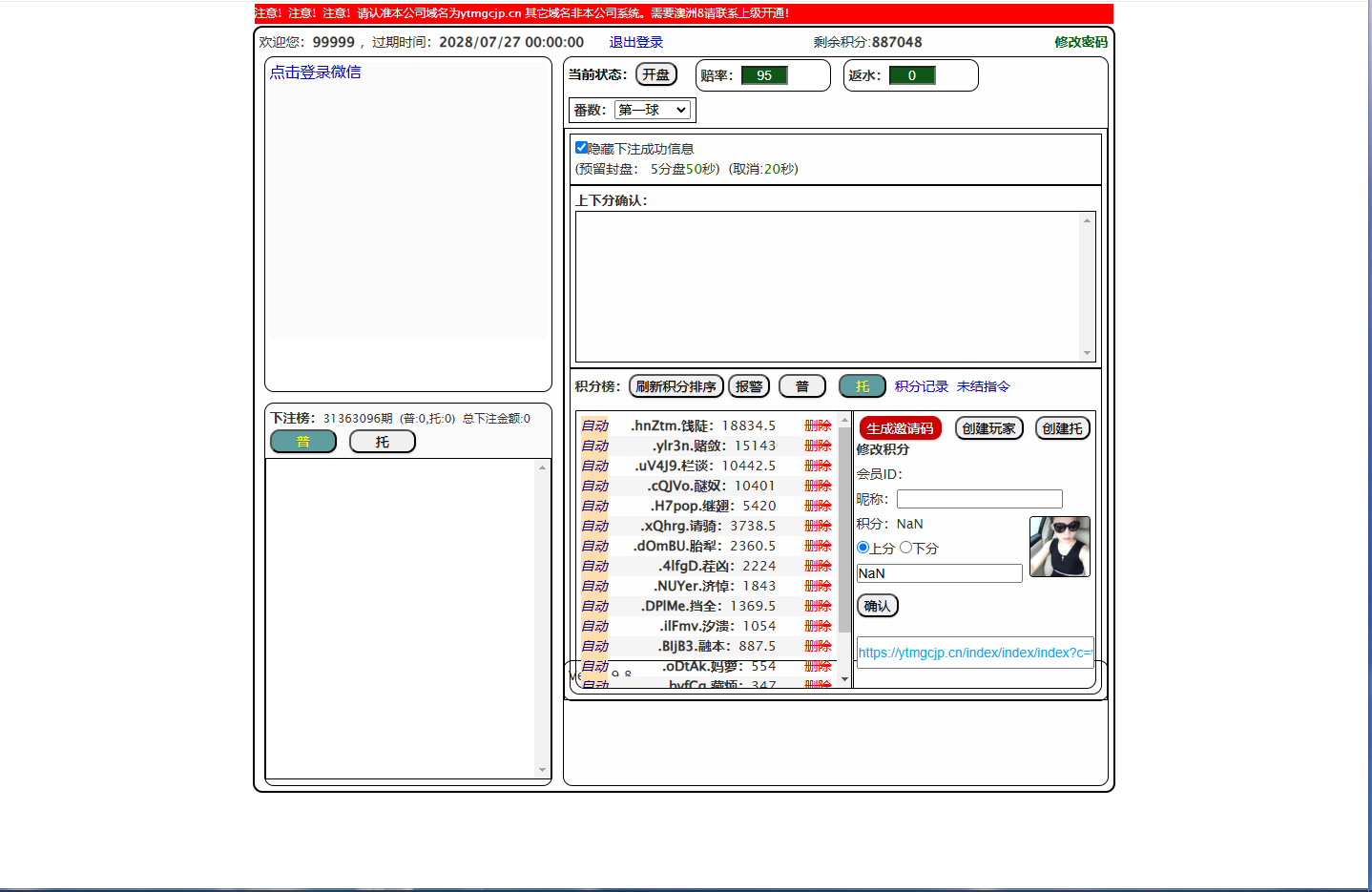Open the 积分记录 points record link
1372x892 pixels.
pos(922,386)
